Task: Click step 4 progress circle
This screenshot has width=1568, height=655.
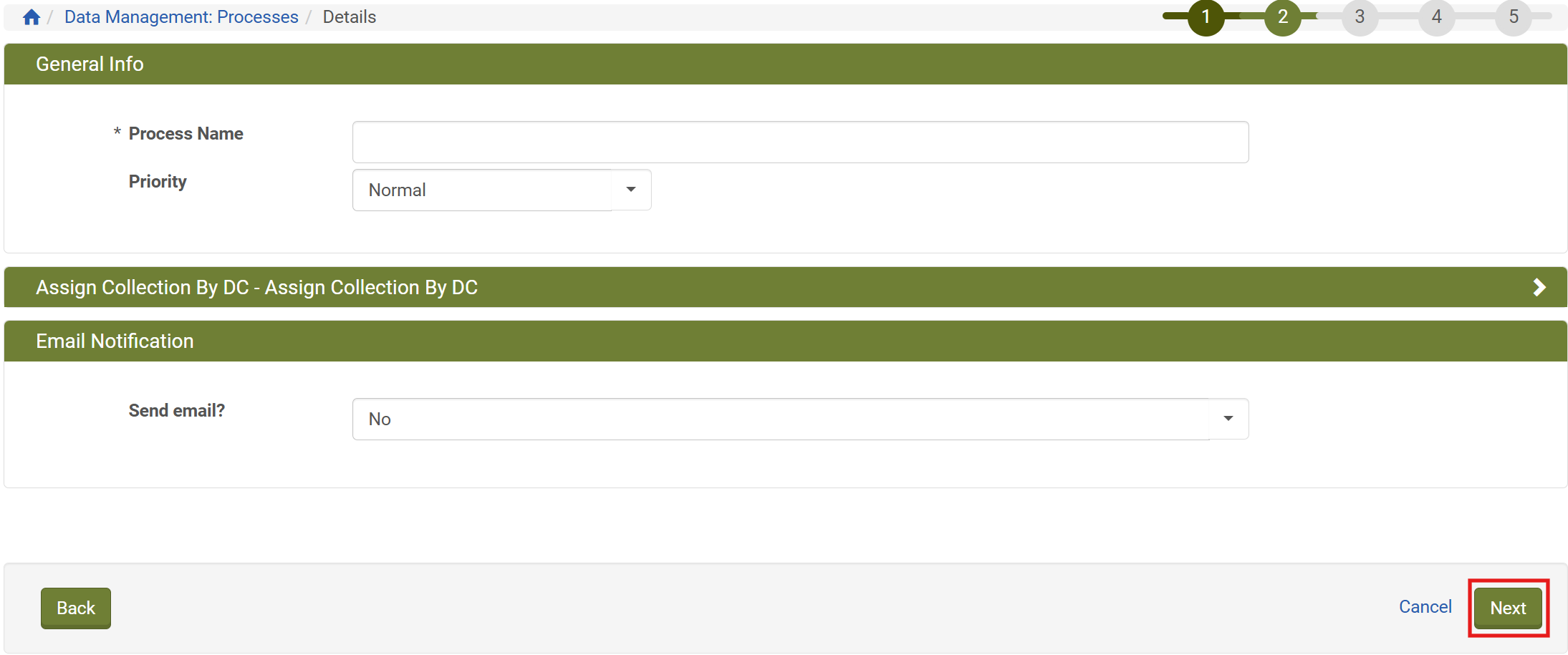Action: point(1436,17)
